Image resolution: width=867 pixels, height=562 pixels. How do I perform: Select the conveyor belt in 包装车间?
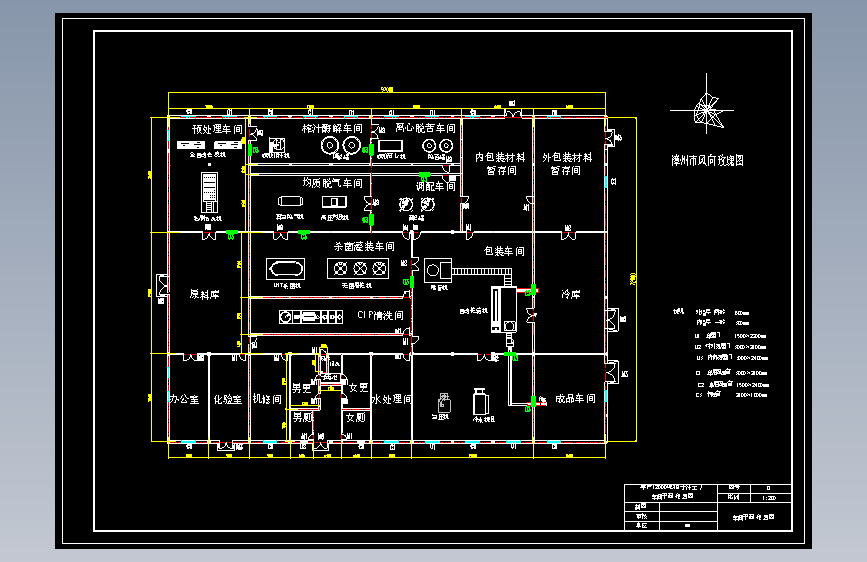click(x=482, y=272)
